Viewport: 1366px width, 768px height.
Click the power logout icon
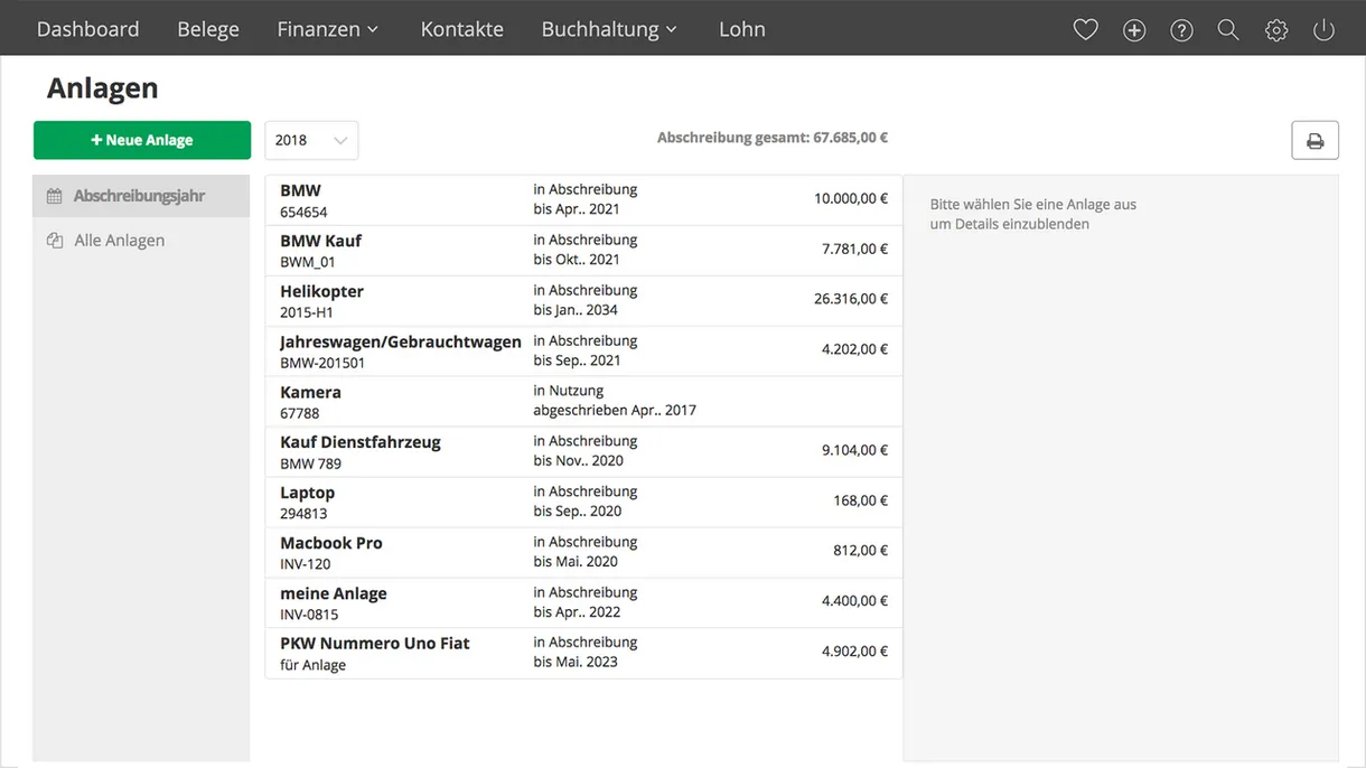point(1324,30)
